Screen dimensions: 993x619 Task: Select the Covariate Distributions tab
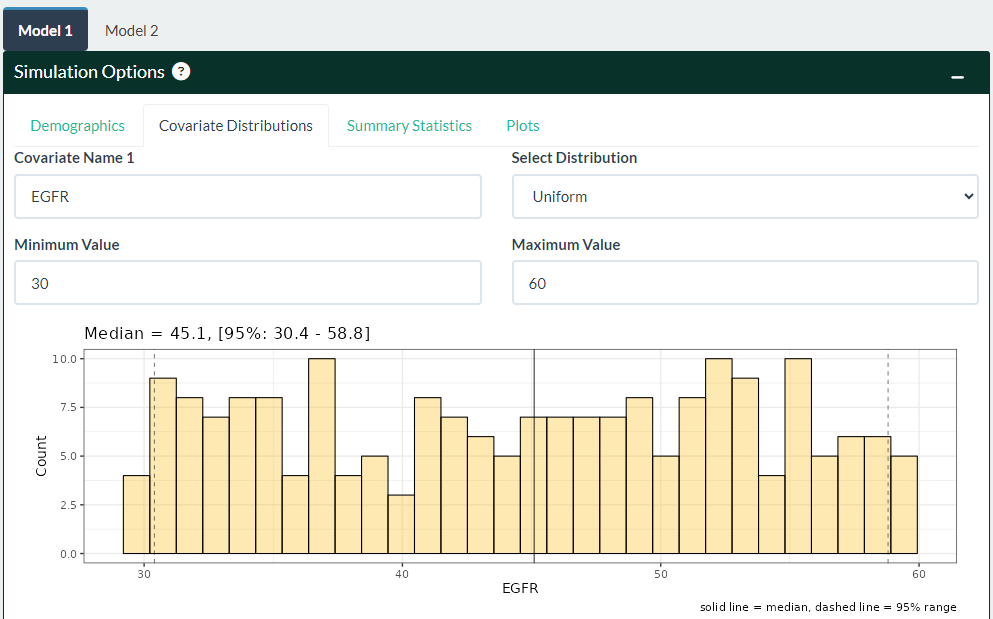point(236,126)
